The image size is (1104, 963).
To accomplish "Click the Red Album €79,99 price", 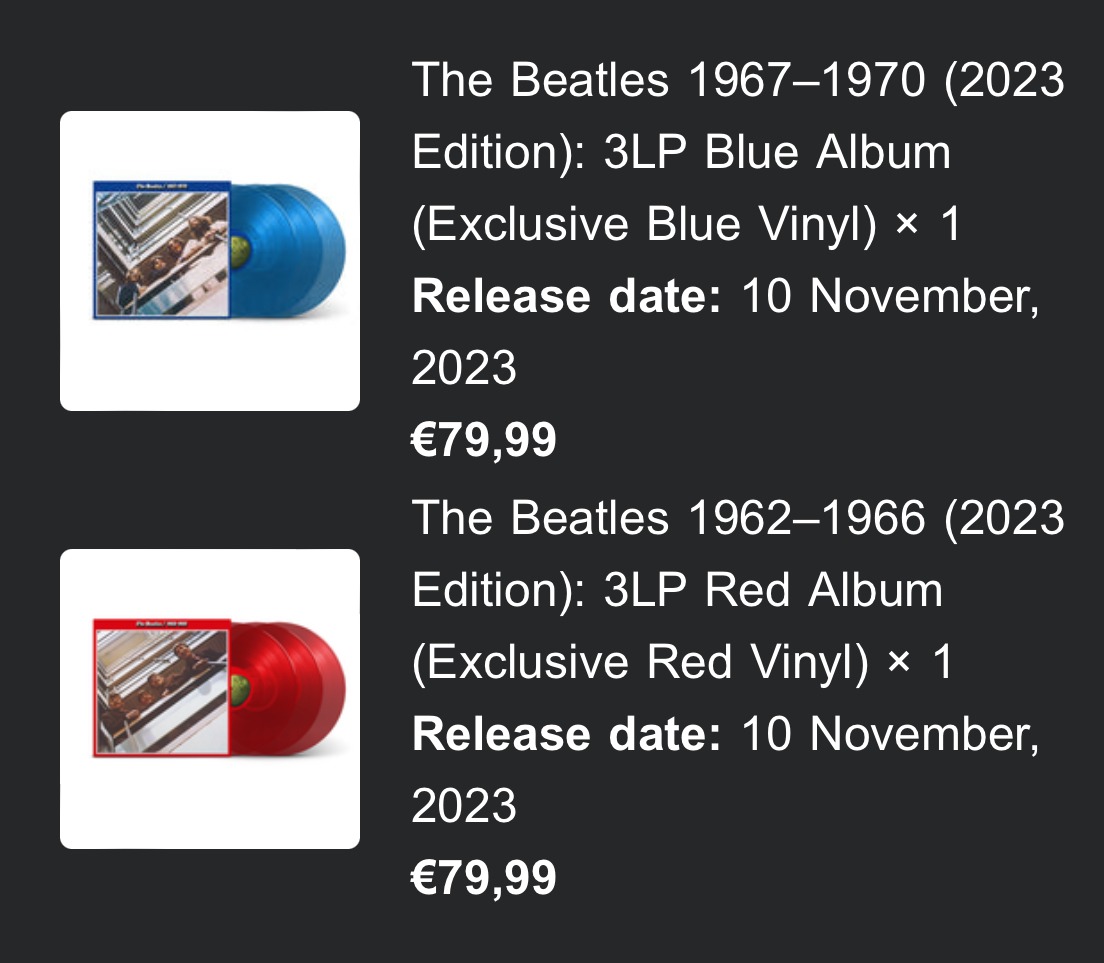I will pyautogui.click(x=484, y=878).
